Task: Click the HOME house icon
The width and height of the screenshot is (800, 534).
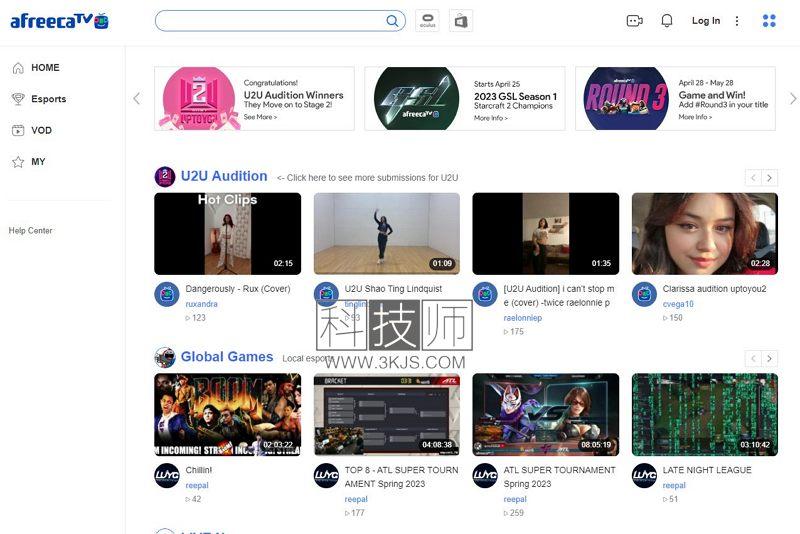Action: (18, 68)
